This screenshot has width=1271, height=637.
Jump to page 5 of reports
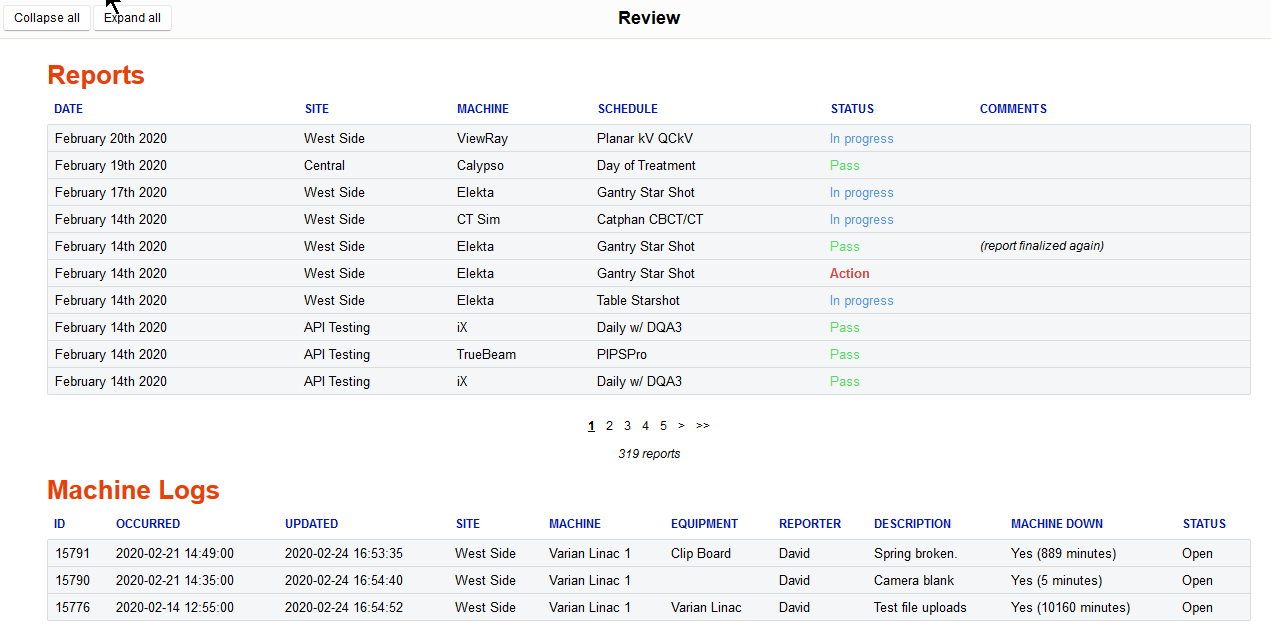coord(663,425)
